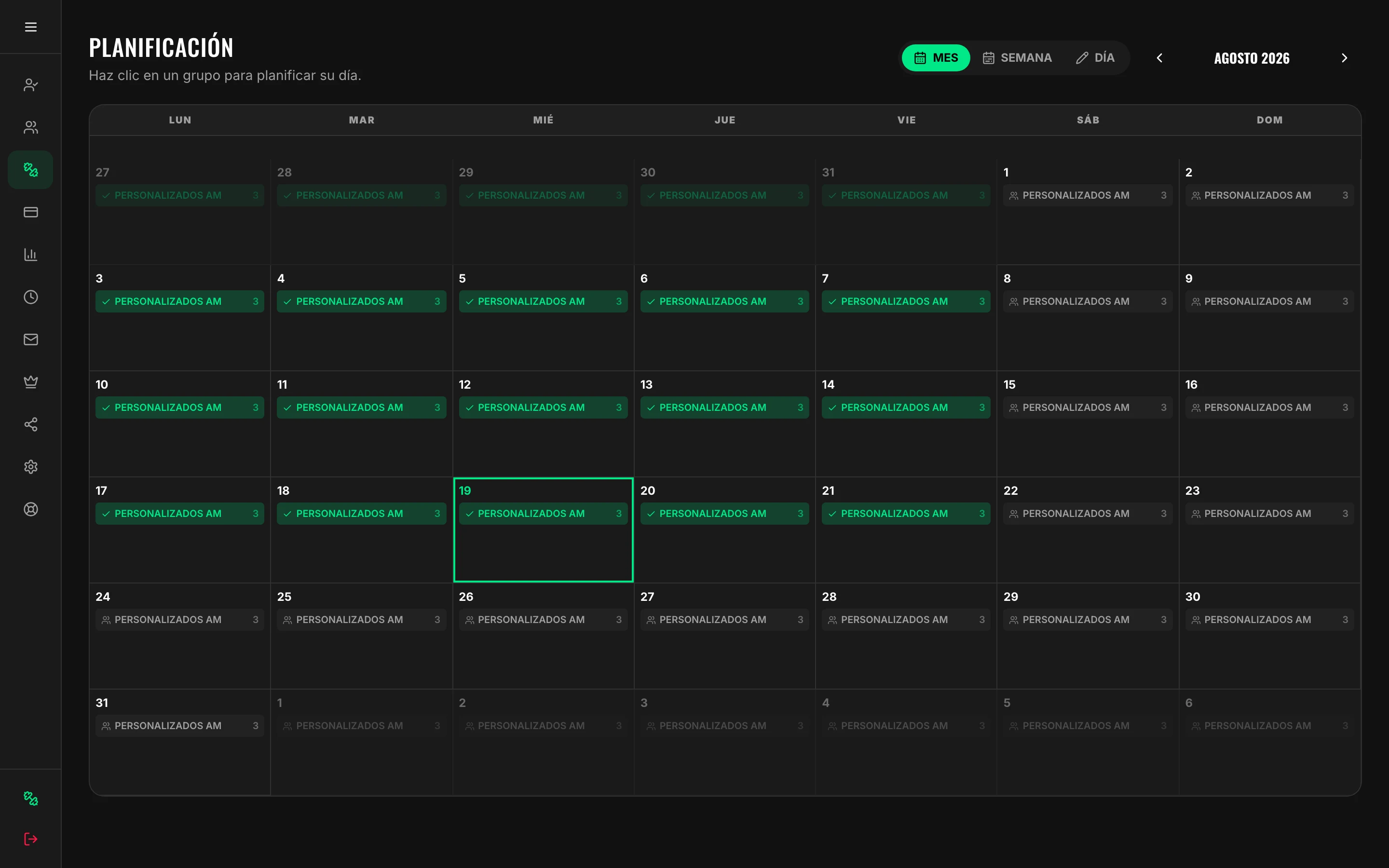Viewport: 1389px width, 868px height.
Task: Select the day 16 calendar cell
Action: click(x=1269, y=424)
